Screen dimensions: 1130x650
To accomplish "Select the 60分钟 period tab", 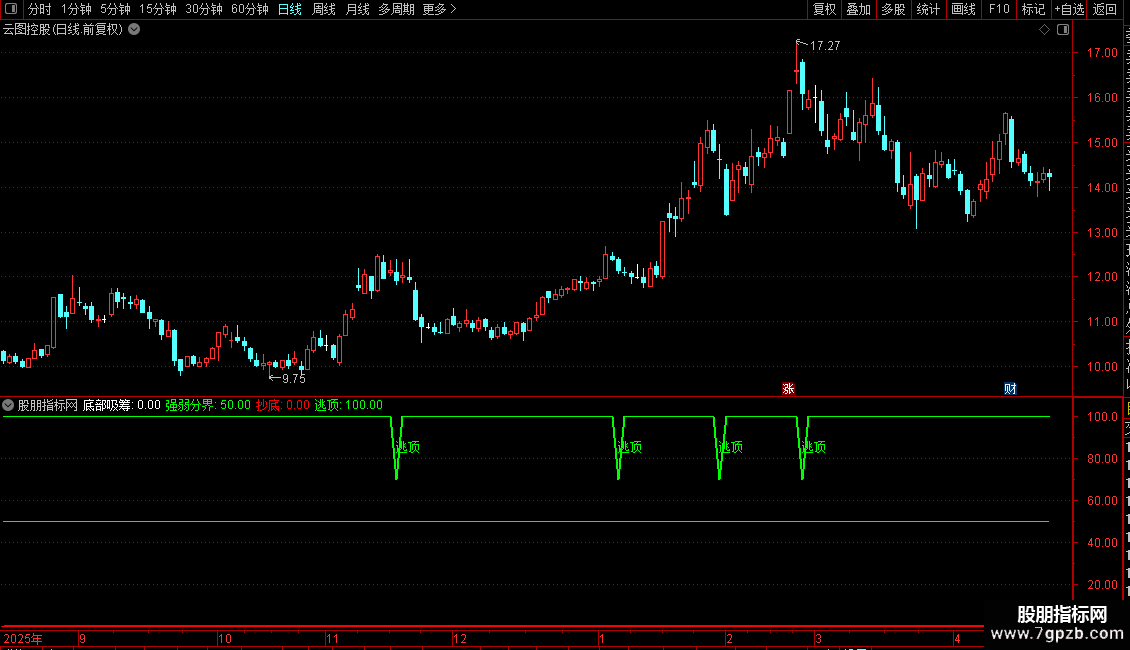I will [249, 9].
